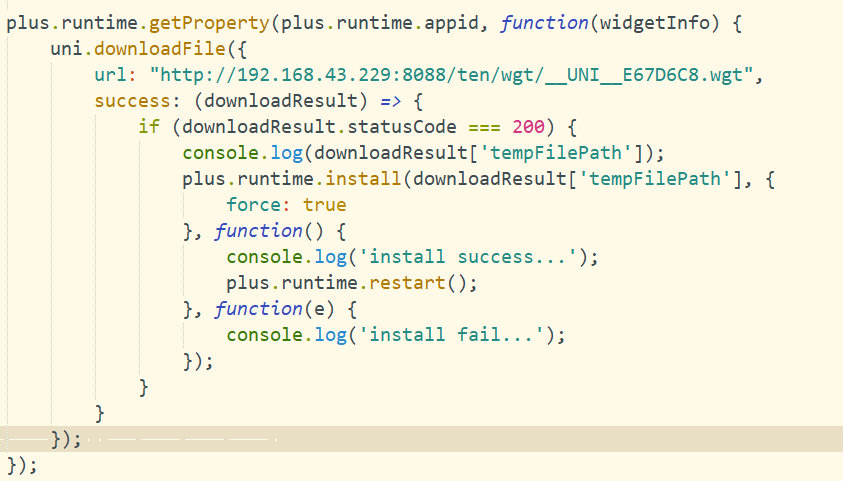The image size is (843, 481).
Task: Click the getProperty method name
Action: coord(209,23)
